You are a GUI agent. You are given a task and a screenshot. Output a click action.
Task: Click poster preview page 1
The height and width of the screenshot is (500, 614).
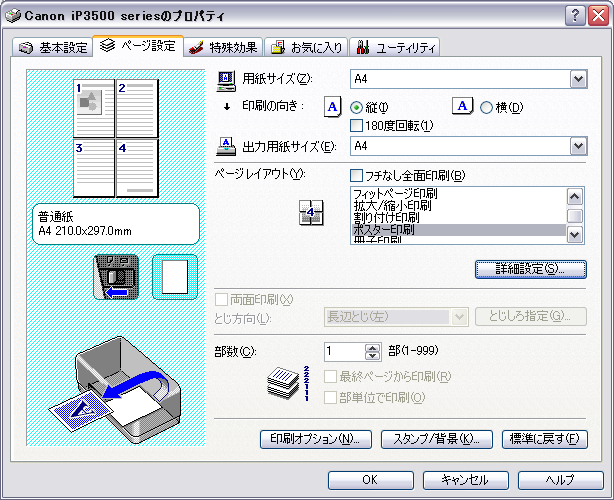tap(94, 108)
